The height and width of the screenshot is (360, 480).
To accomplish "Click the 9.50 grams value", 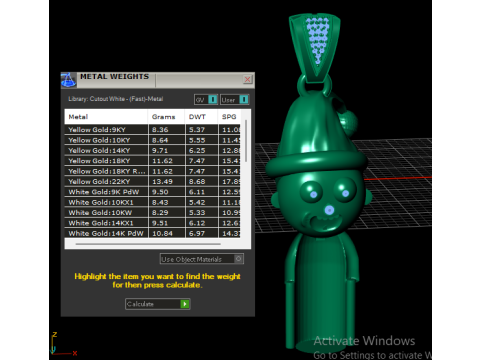I will (x=160, y=192).
